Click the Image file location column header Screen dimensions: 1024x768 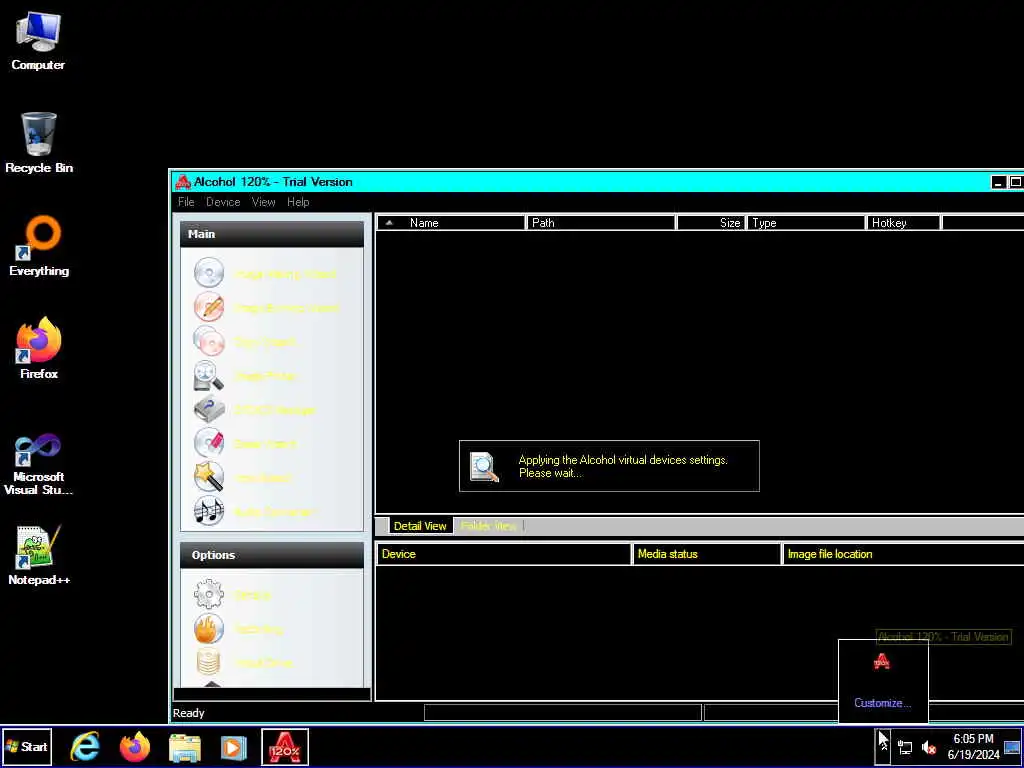click(903, 554)
